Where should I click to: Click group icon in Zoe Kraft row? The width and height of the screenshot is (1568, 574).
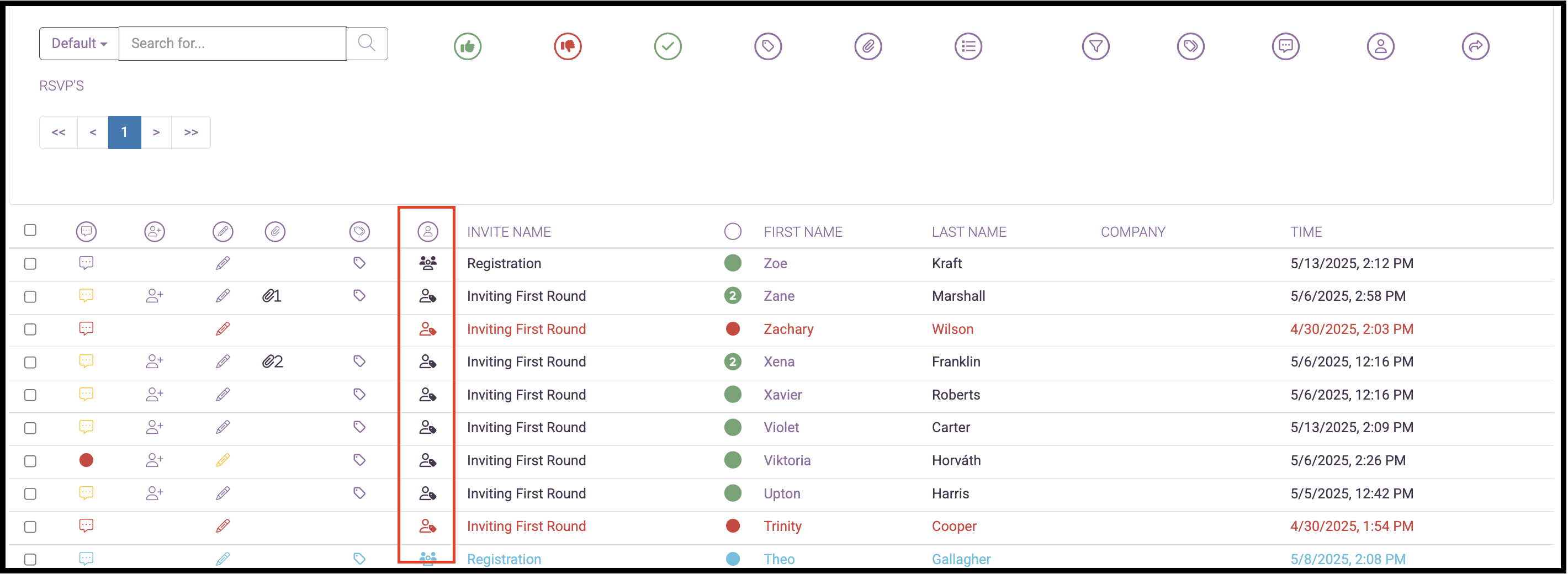[428, 263]
